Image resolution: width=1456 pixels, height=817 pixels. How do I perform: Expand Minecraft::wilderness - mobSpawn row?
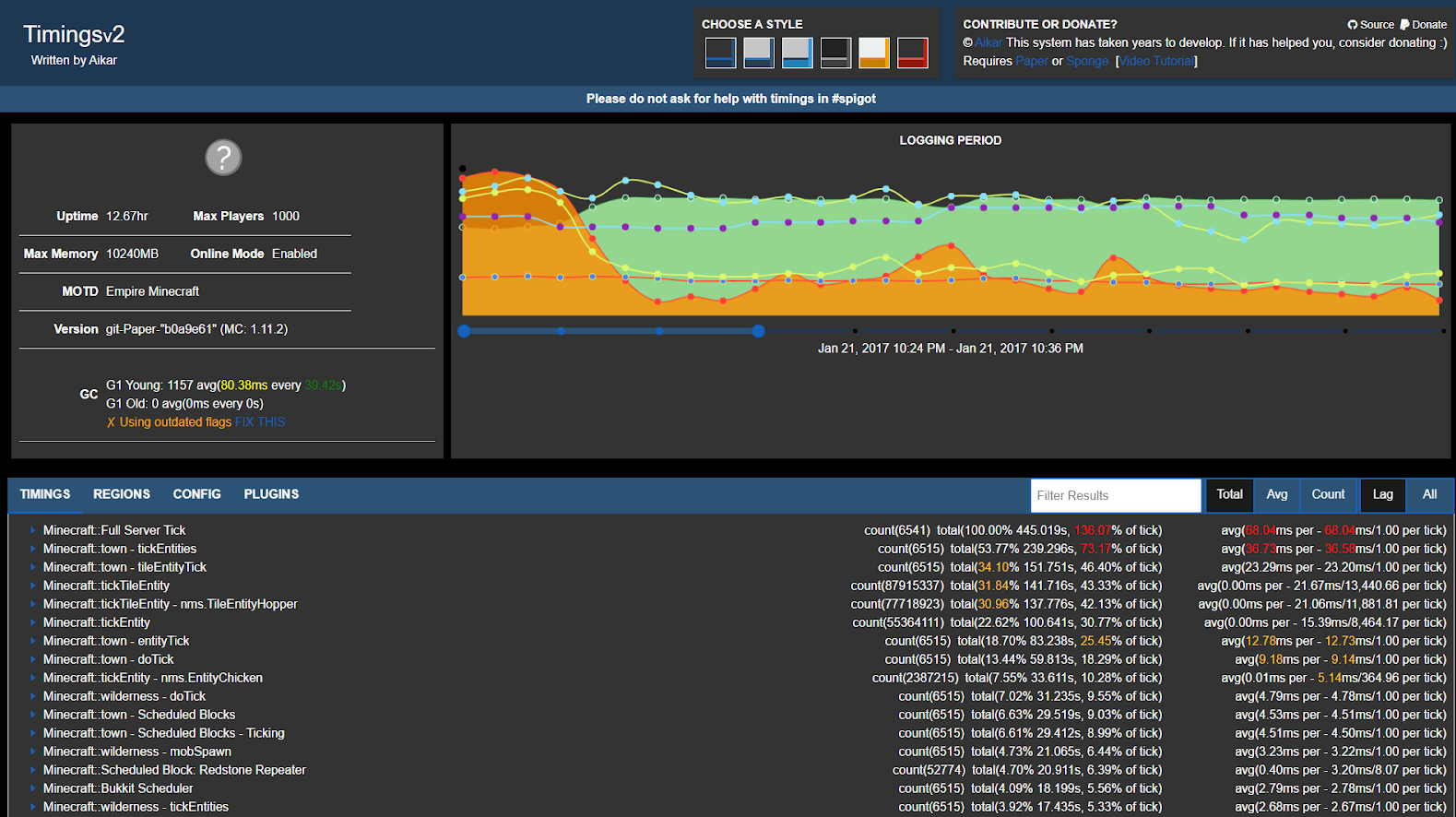pos(32,752)
